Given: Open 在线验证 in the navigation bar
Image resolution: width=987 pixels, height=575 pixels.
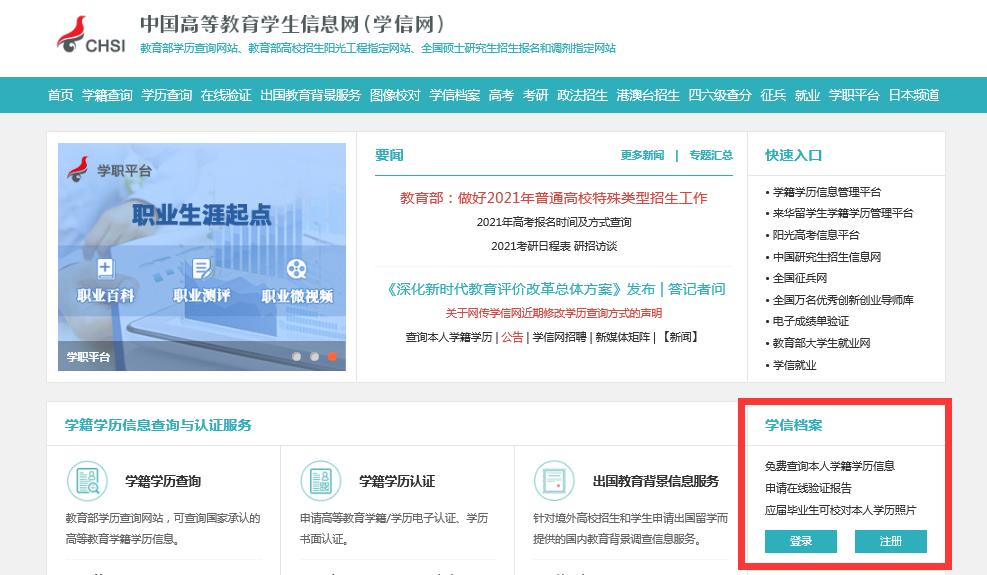Looking at the screenshot, I should 226,95.
